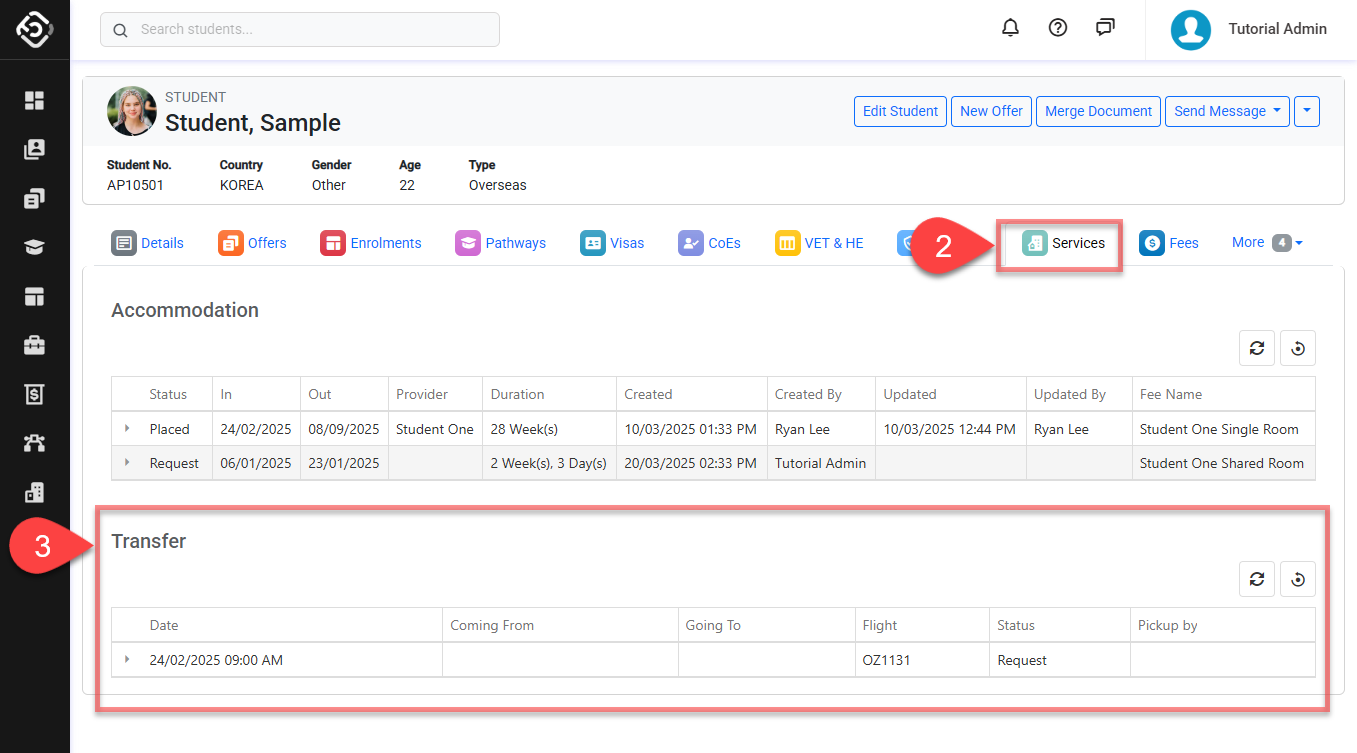Refresh the Transfer table
Screen dimensions: 1357x753
click(1257, 579)
